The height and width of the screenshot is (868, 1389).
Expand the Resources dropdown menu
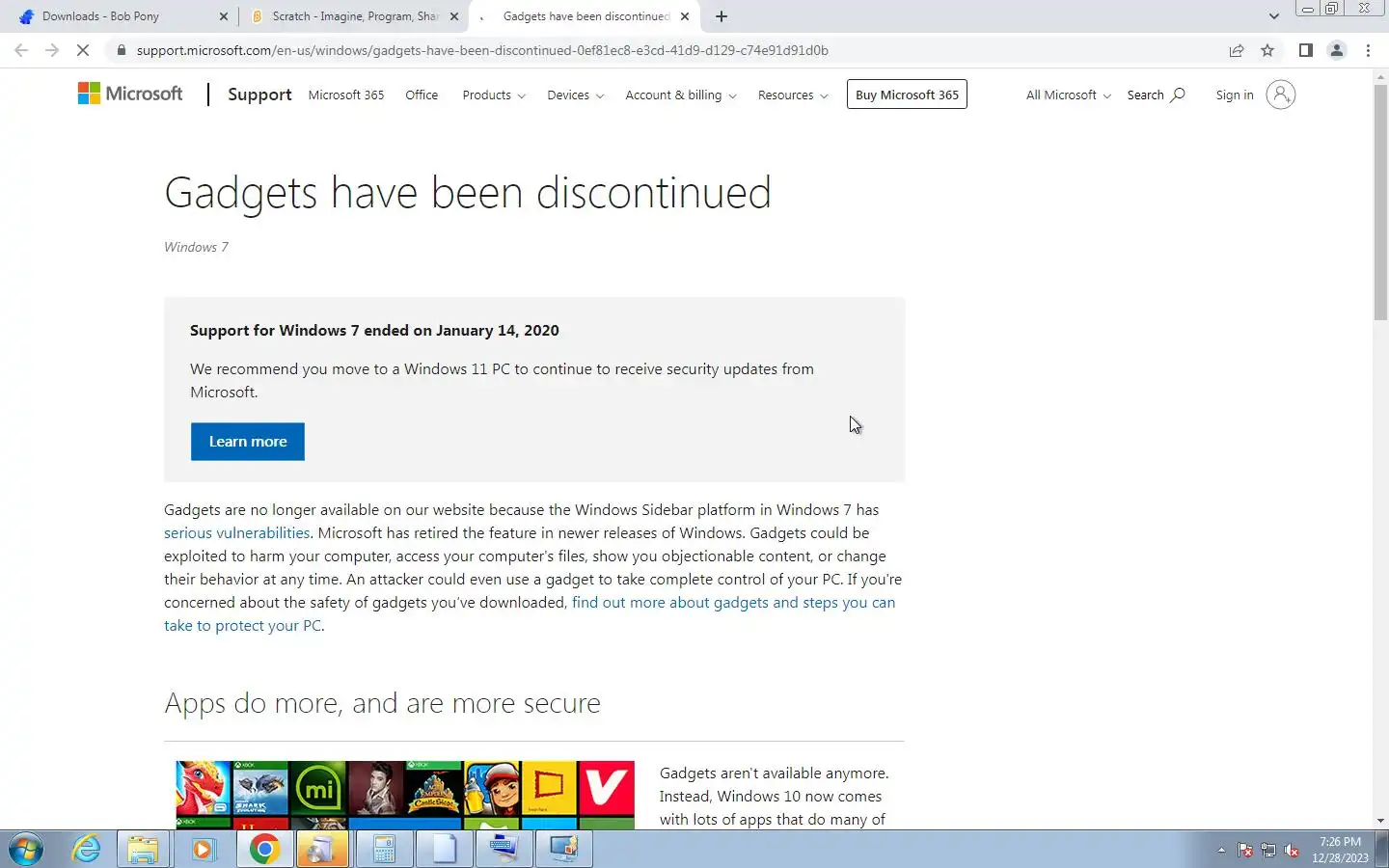tap(793, 95)
